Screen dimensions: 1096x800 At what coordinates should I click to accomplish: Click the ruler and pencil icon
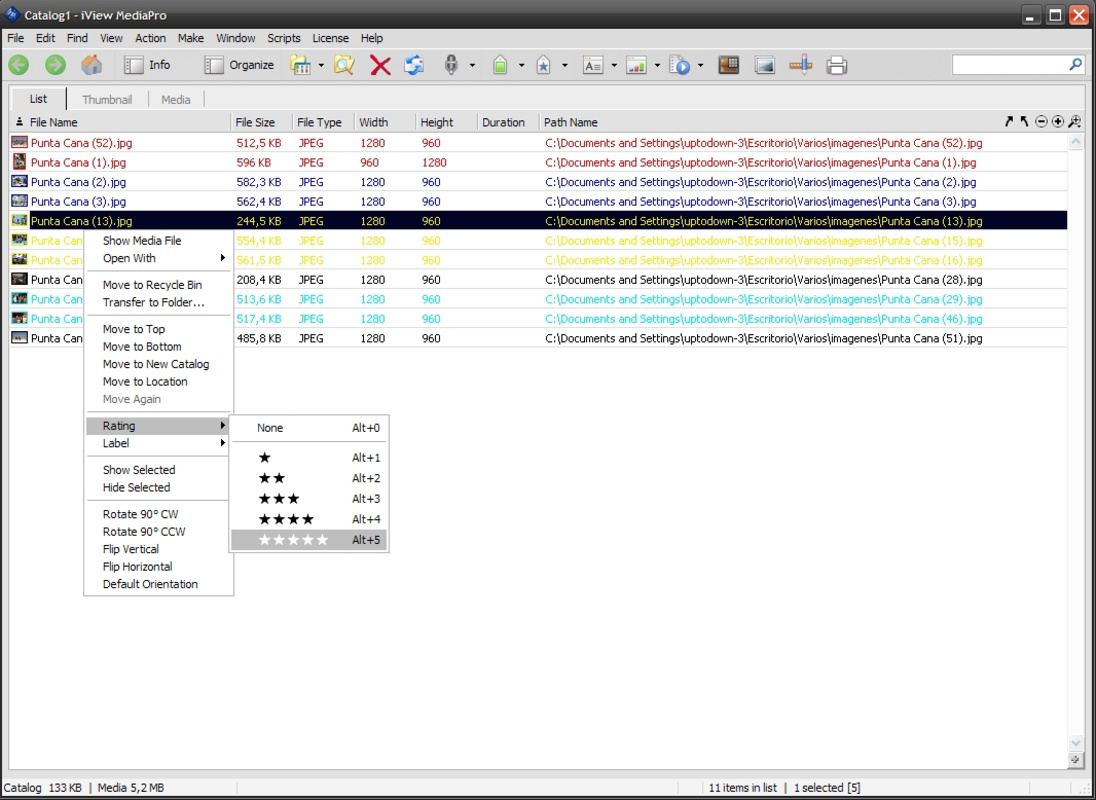tap(801, 65)
